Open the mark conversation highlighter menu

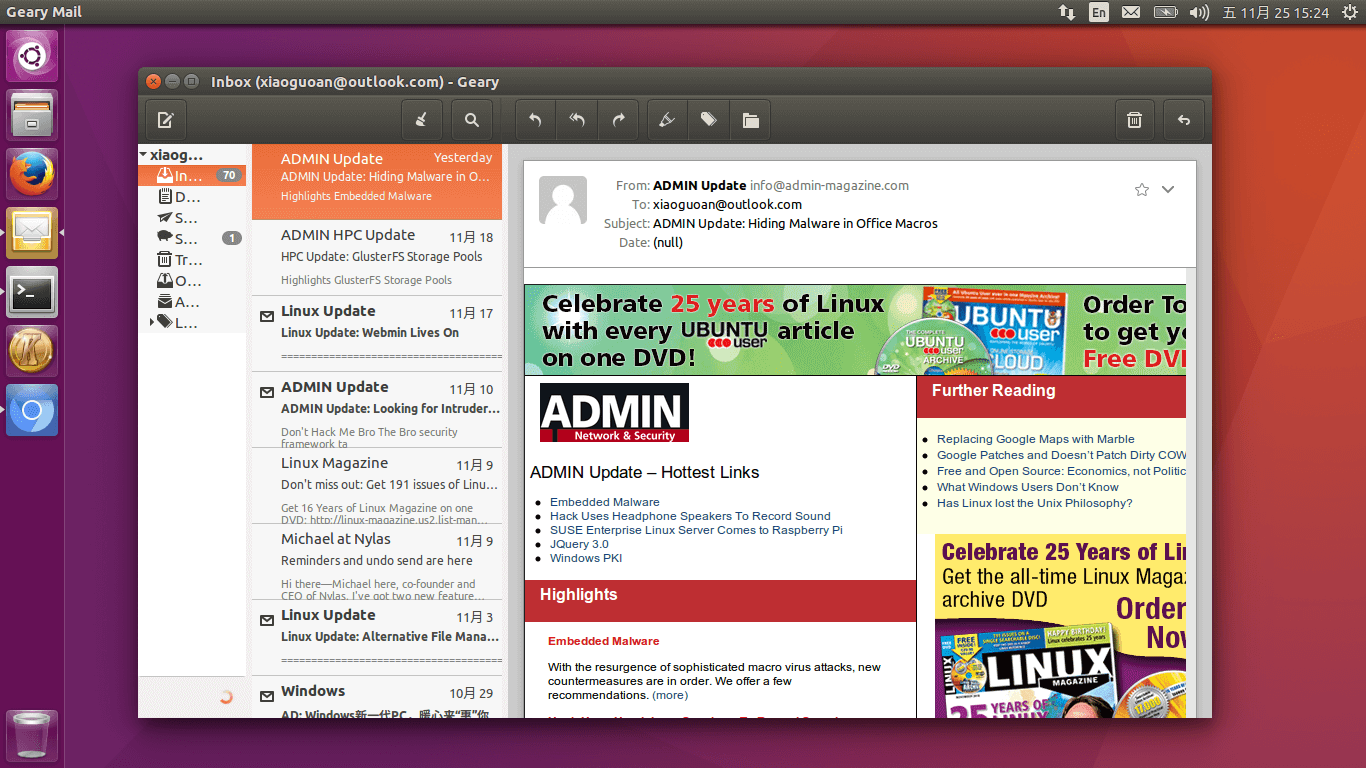pyautogui.click(x=667, y=120)
